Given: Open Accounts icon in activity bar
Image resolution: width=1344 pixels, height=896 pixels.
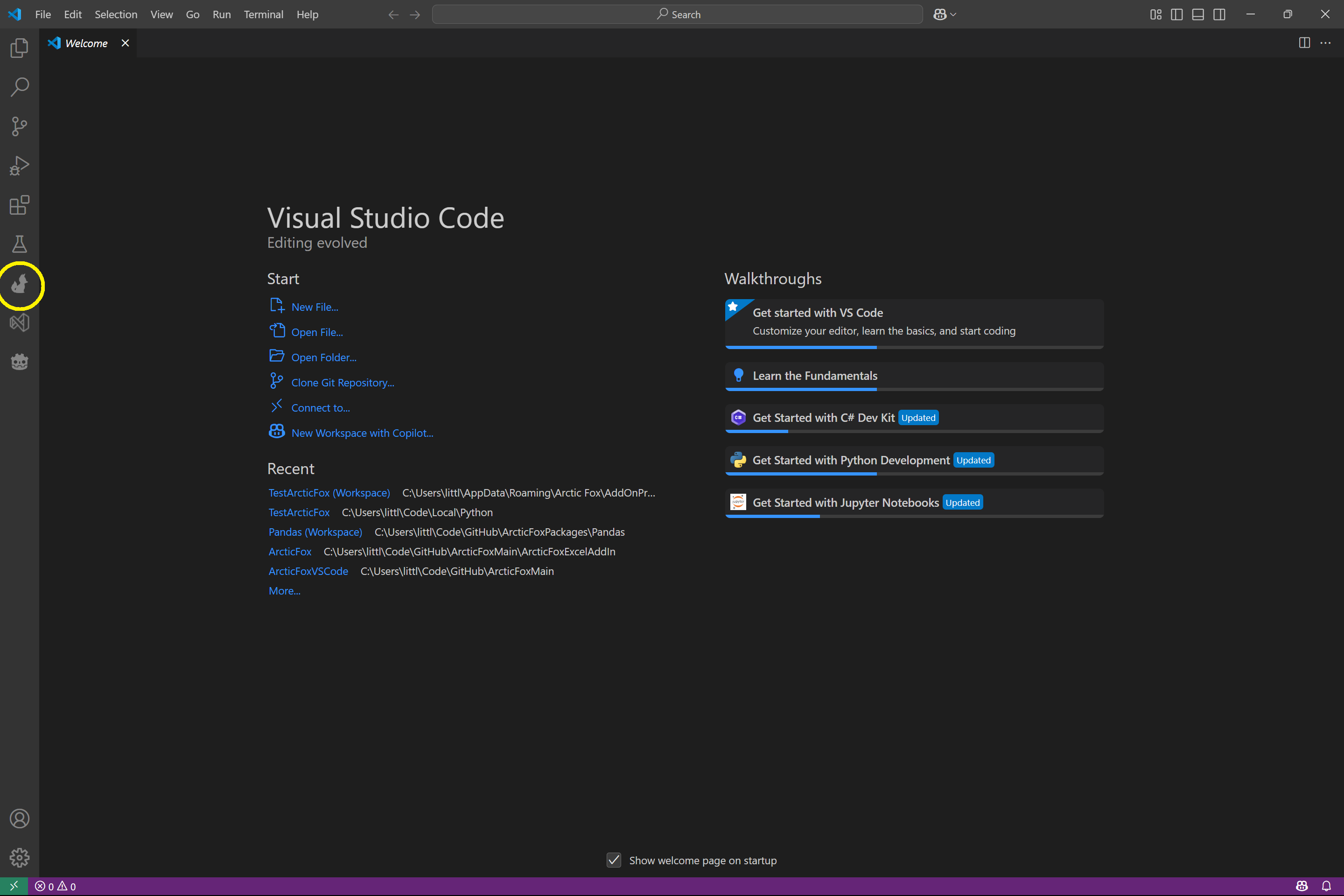Looking at the screenshot, I should click(20, 818).
